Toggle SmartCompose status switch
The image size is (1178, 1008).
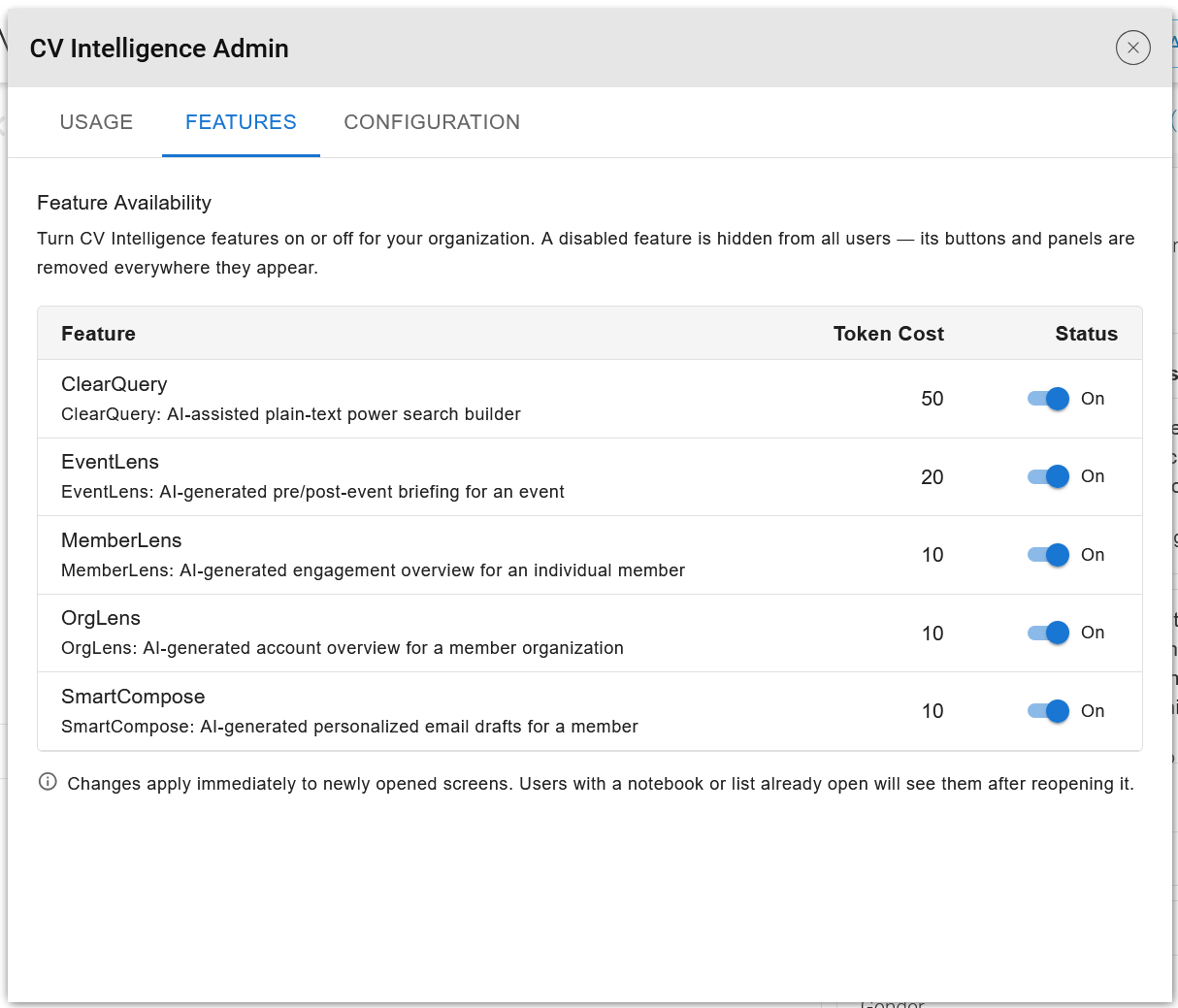[x=1048, y=711]
